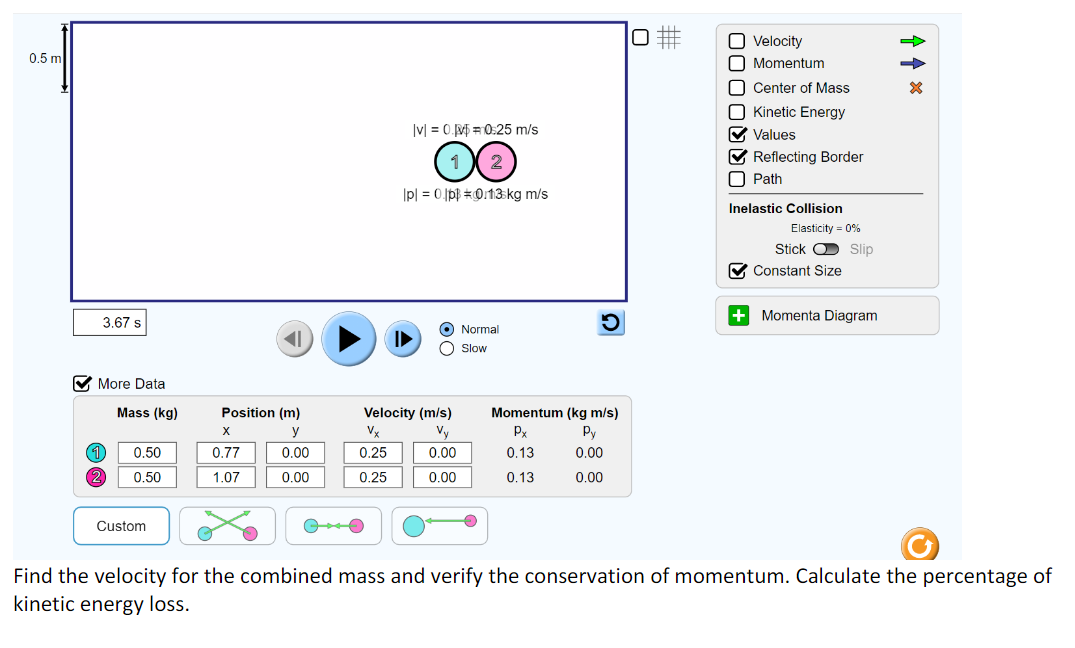This screenshot has width=1075, height=648.
Task: Click the undo/rewind reset icon above play controls
Action: 610,323
